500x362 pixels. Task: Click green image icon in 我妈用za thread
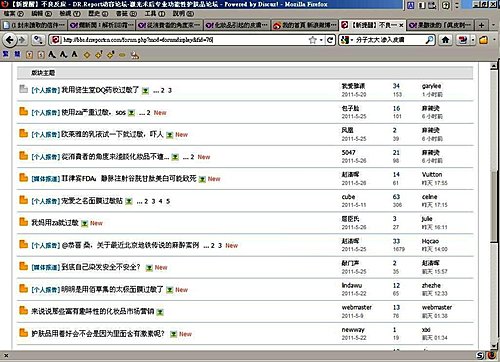click(85, 223)
